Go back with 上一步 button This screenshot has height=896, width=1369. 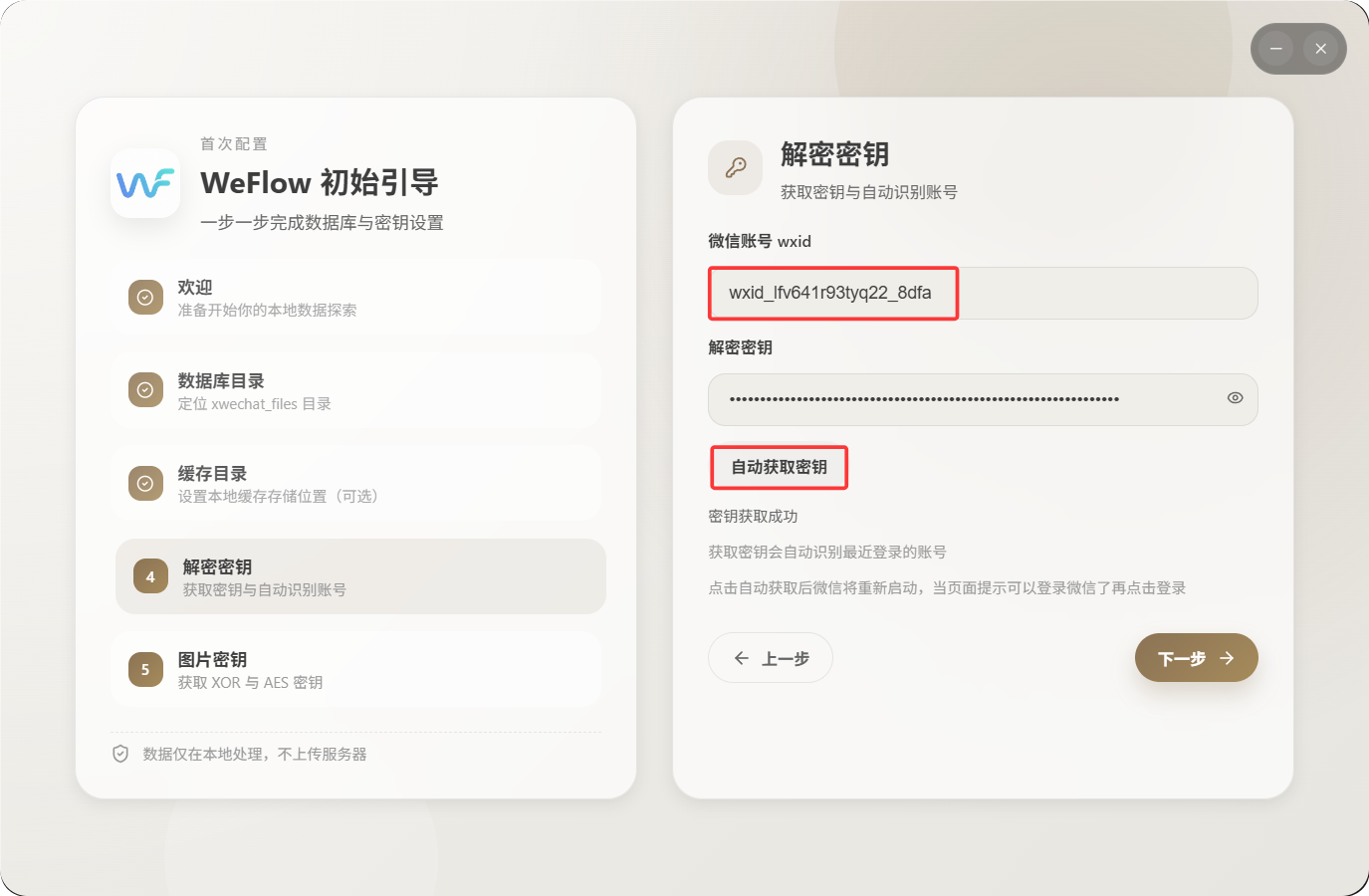[771, 658]
